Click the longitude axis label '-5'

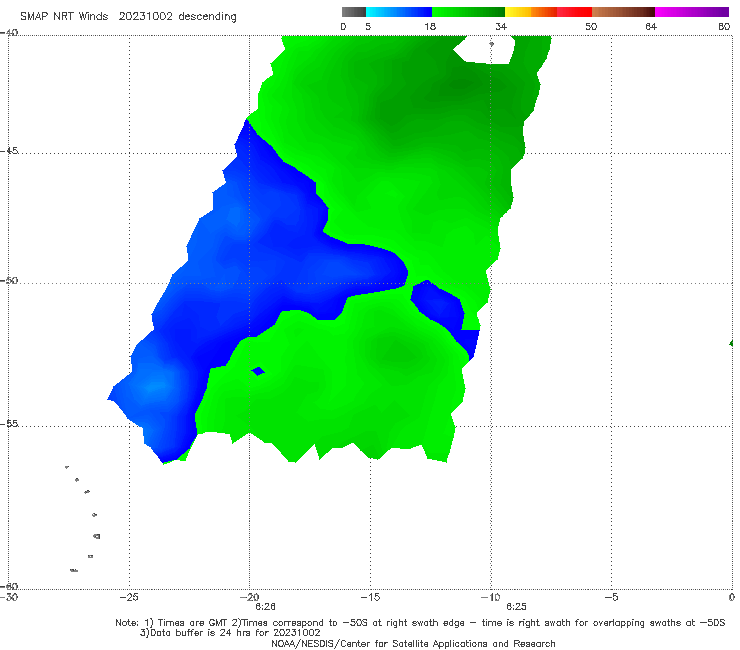611,597
